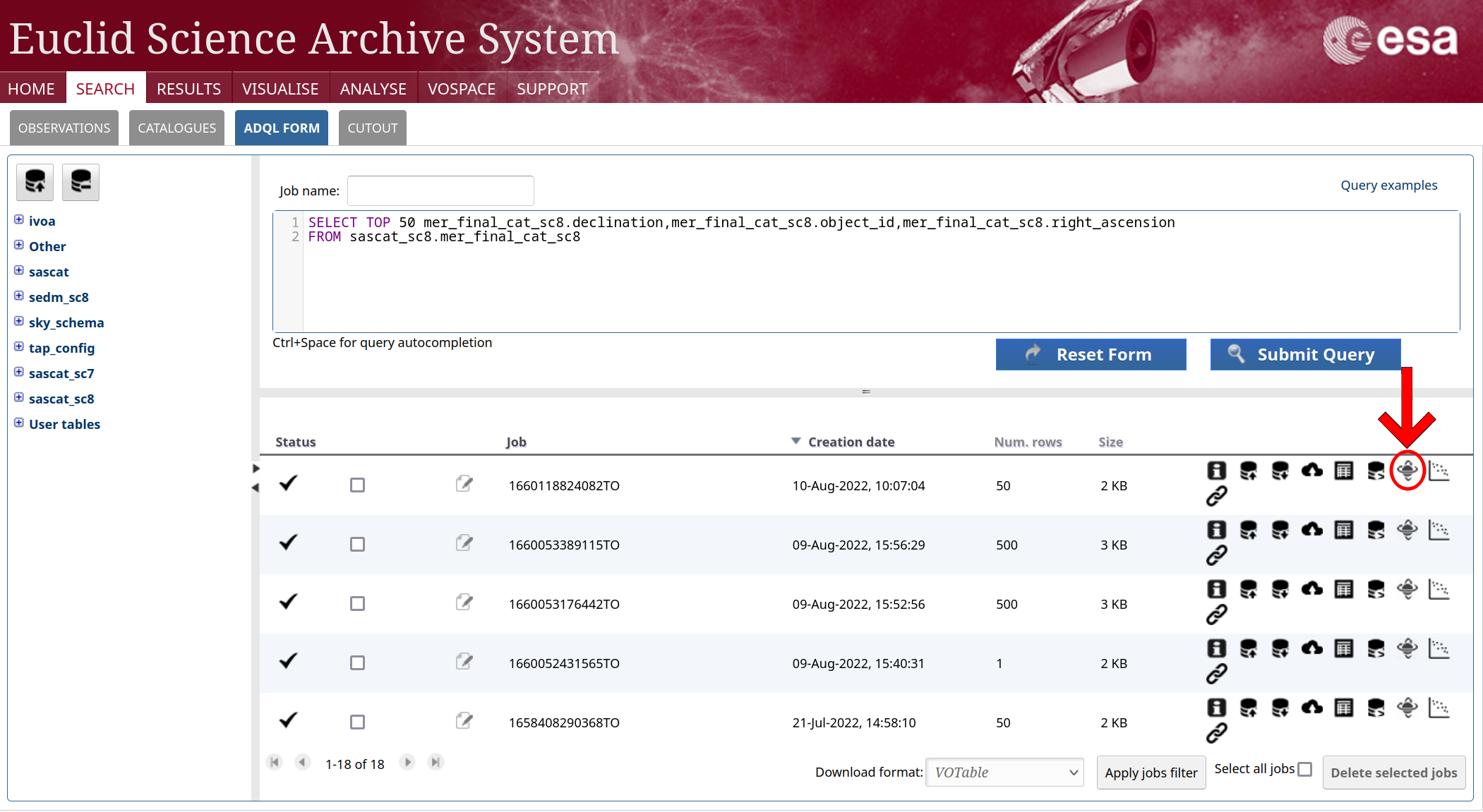The width and height of the screenshot is (1483, 812).
Task: Jump to last page of jobs
Action: click(436, 762)
